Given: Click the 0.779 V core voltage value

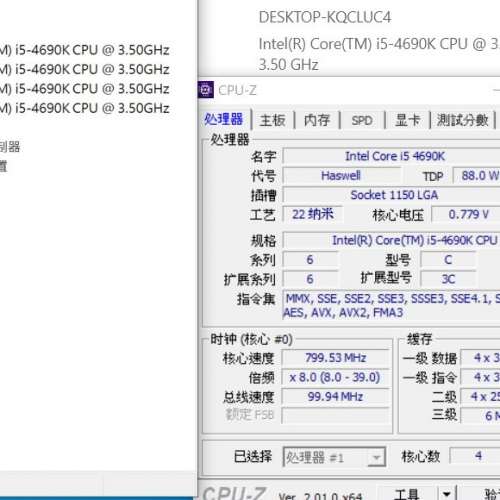Looking at the screenshot, I should point(466,214).
